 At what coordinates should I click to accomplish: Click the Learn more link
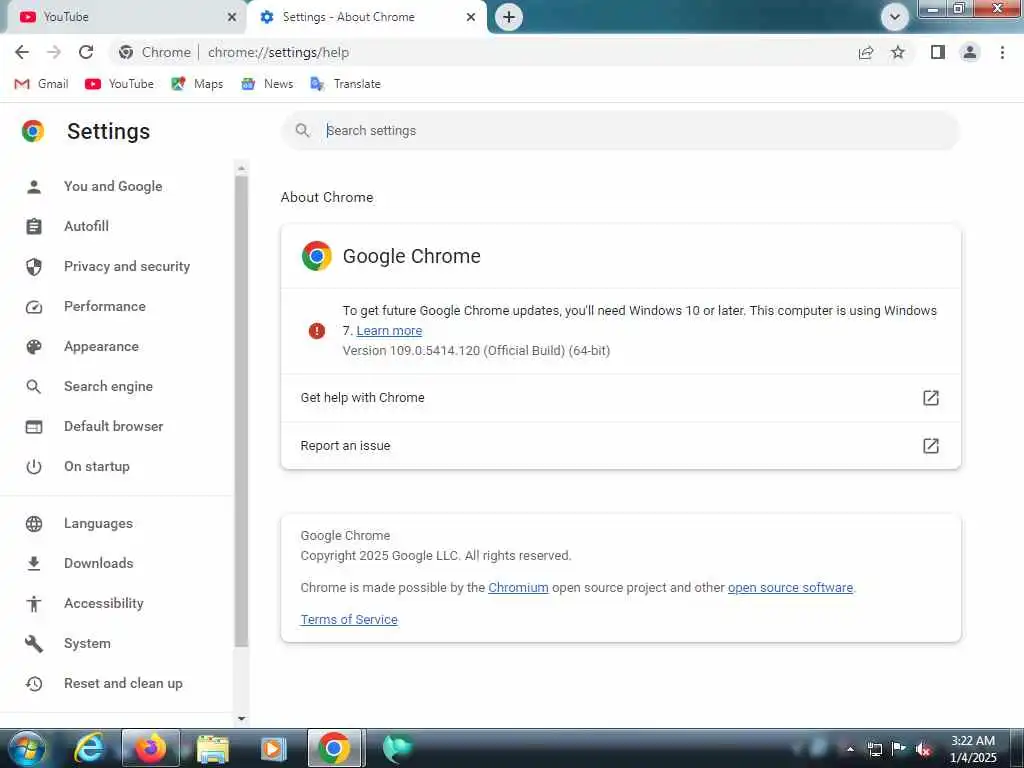(389, 331)
